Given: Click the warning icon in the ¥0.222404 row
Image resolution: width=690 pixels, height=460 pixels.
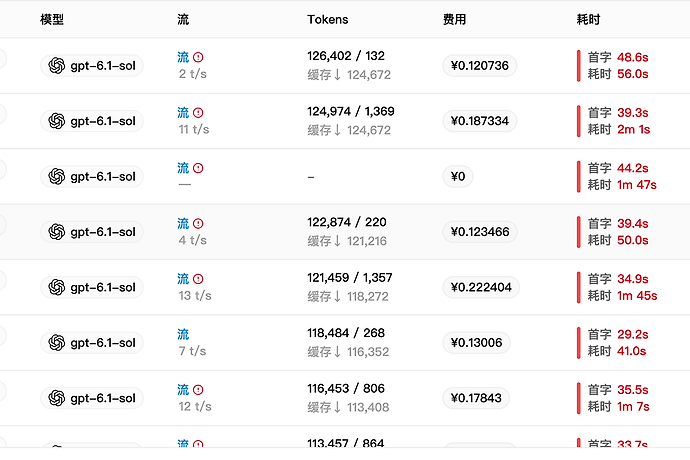Looking at the screenshot, I should (x=198, y=279).
